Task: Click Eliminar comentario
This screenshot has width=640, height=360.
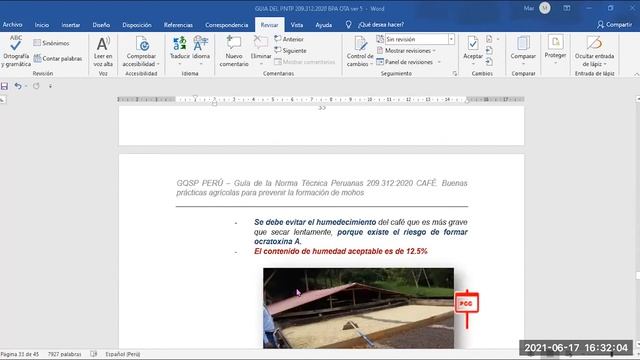Action: (261, 51)
